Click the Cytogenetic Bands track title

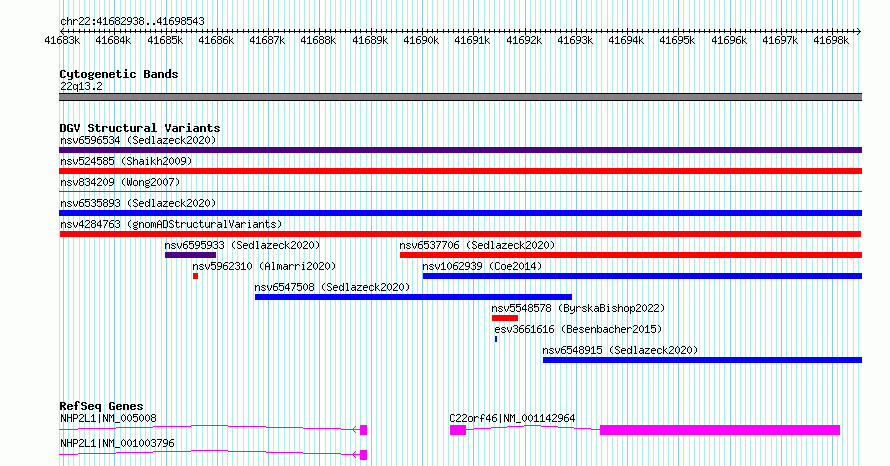click(x=119, y=74)
